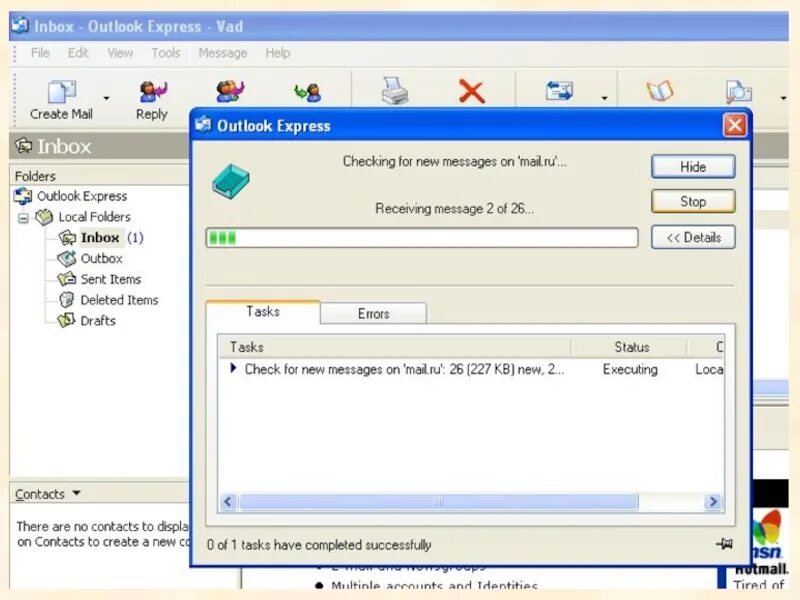800x600 pixels.
Task: Select the Local Folders item
Action: tap(94, 217)
